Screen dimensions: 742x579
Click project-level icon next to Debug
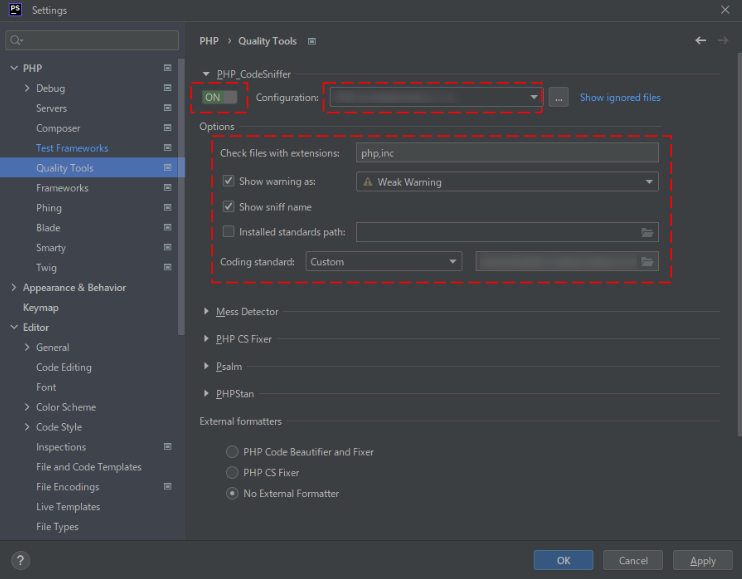point(168,88)
